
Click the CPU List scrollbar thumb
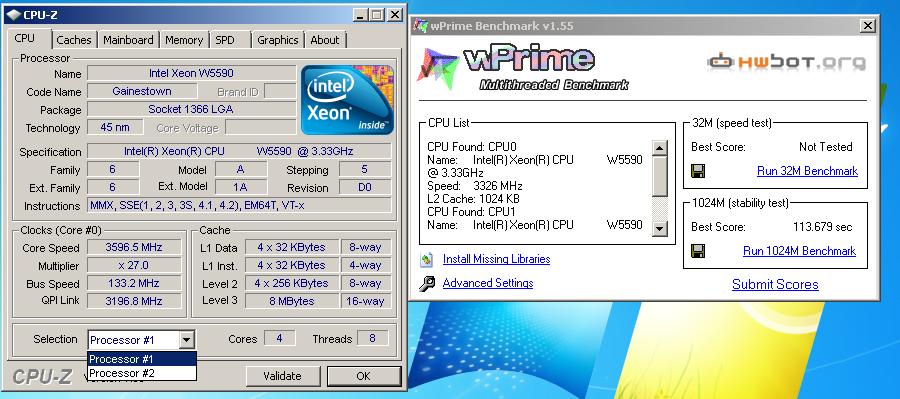[x=660, y=176]
